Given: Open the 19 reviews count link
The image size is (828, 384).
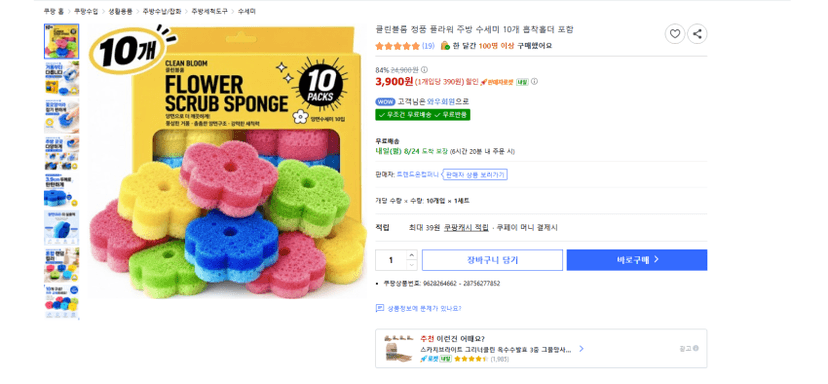Looking at the screenshot, I should pyautogui.click(x=428, y=46).
